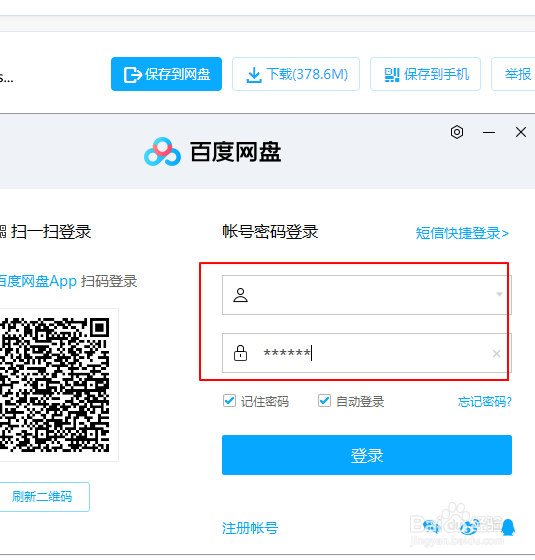
Task: Clear the password field with the X icon
Action: (496, 354)
